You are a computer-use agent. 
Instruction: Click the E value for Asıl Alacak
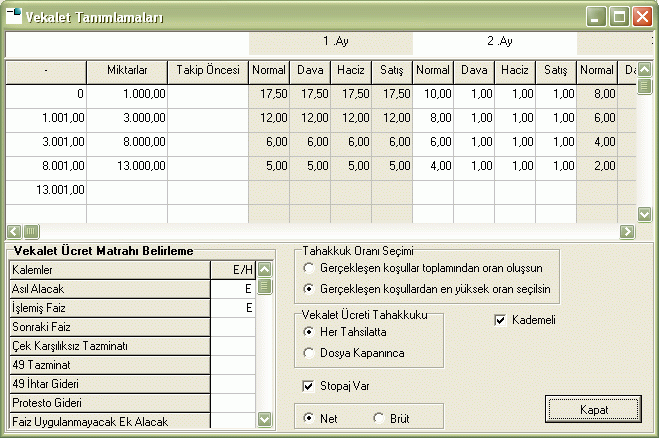pos(233,289)
